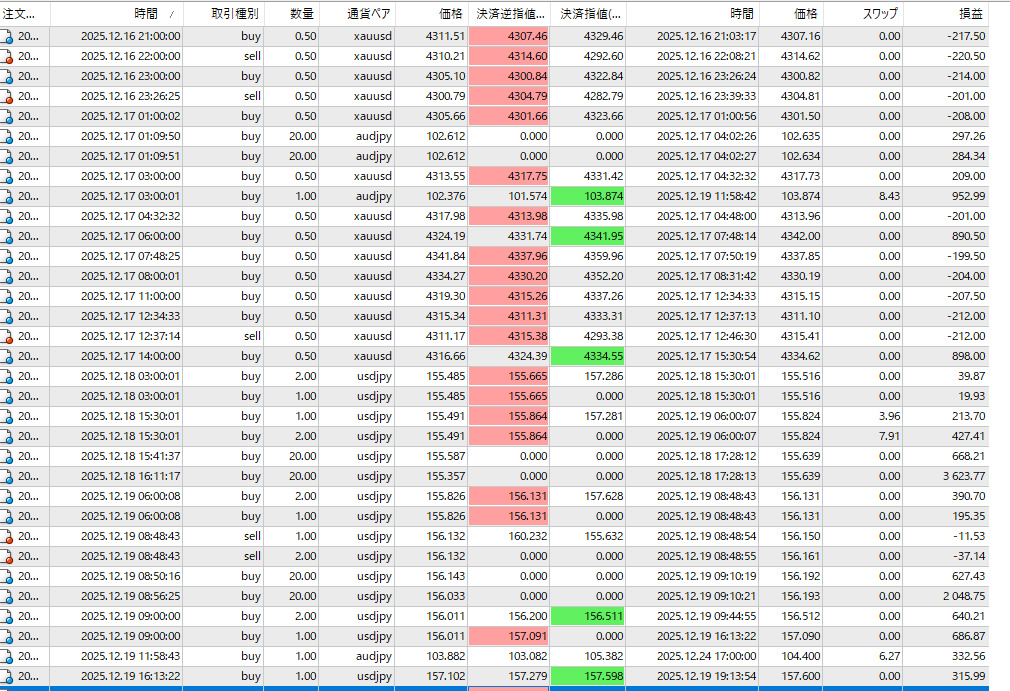1010x691 pixels.
Task: Click the order icon for 2025.12.17 14:00:00 row
Action: click(6, 356)
